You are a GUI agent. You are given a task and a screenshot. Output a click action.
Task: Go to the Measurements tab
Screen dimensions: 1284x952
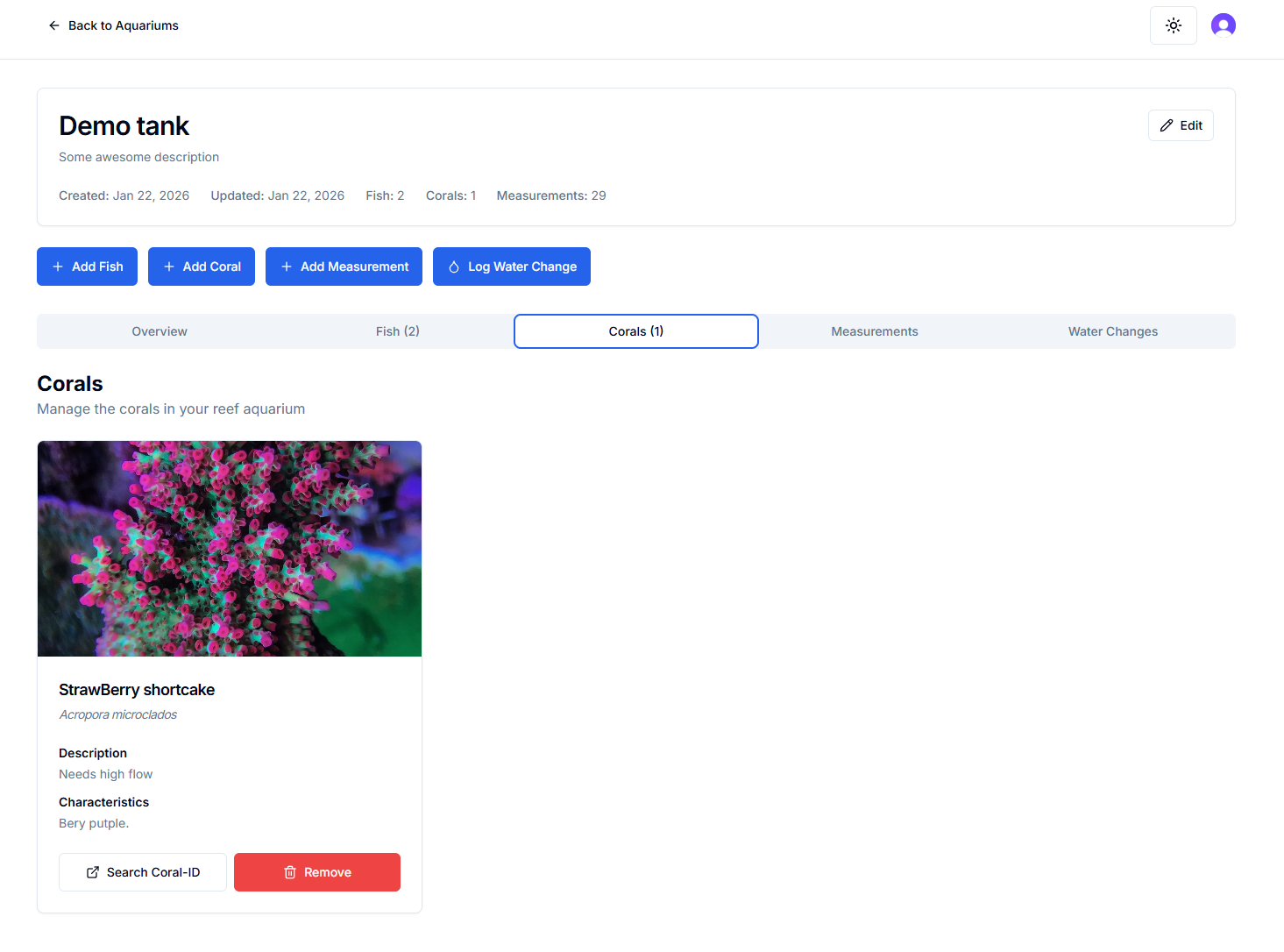(875, 331)
